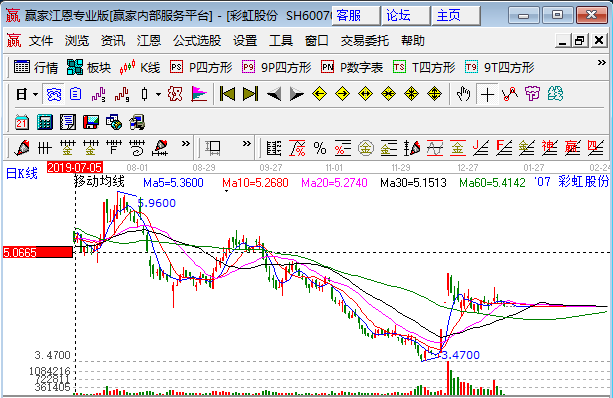Click yellow diamond eight-way star icon
613x398 pixels.
[412, 94]
